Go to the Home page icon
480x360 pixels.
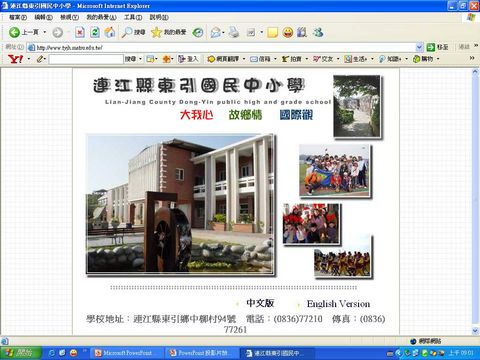coord(110,32)
